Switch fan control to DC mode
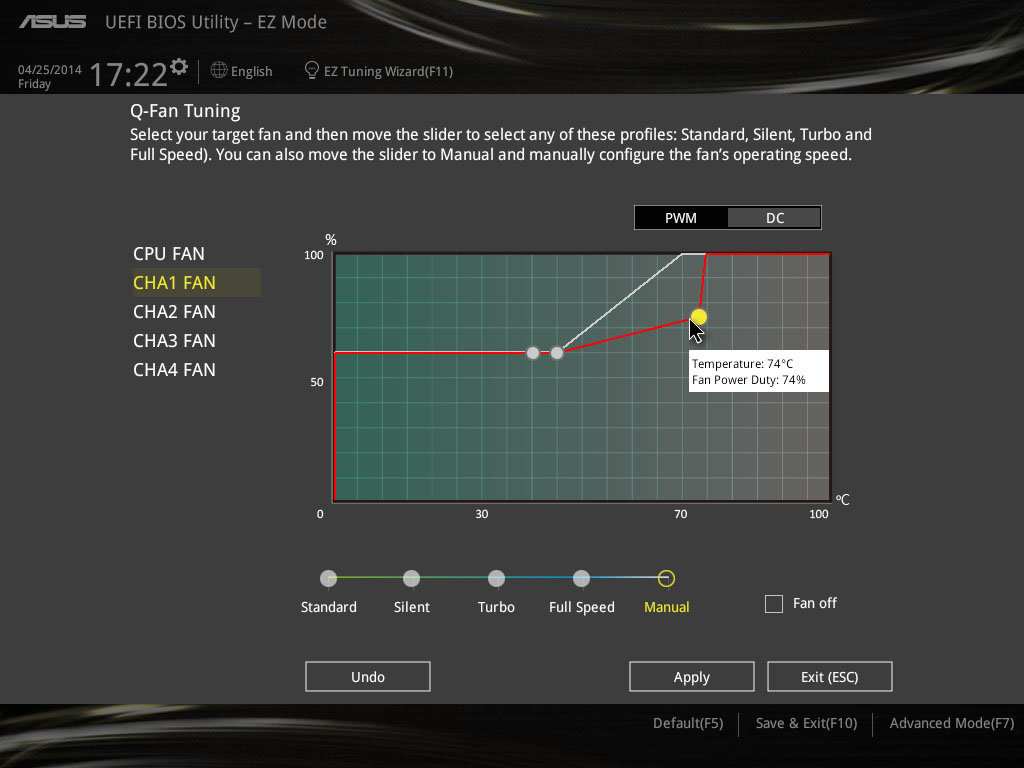 pyautogui.click(x=775, y=218)
